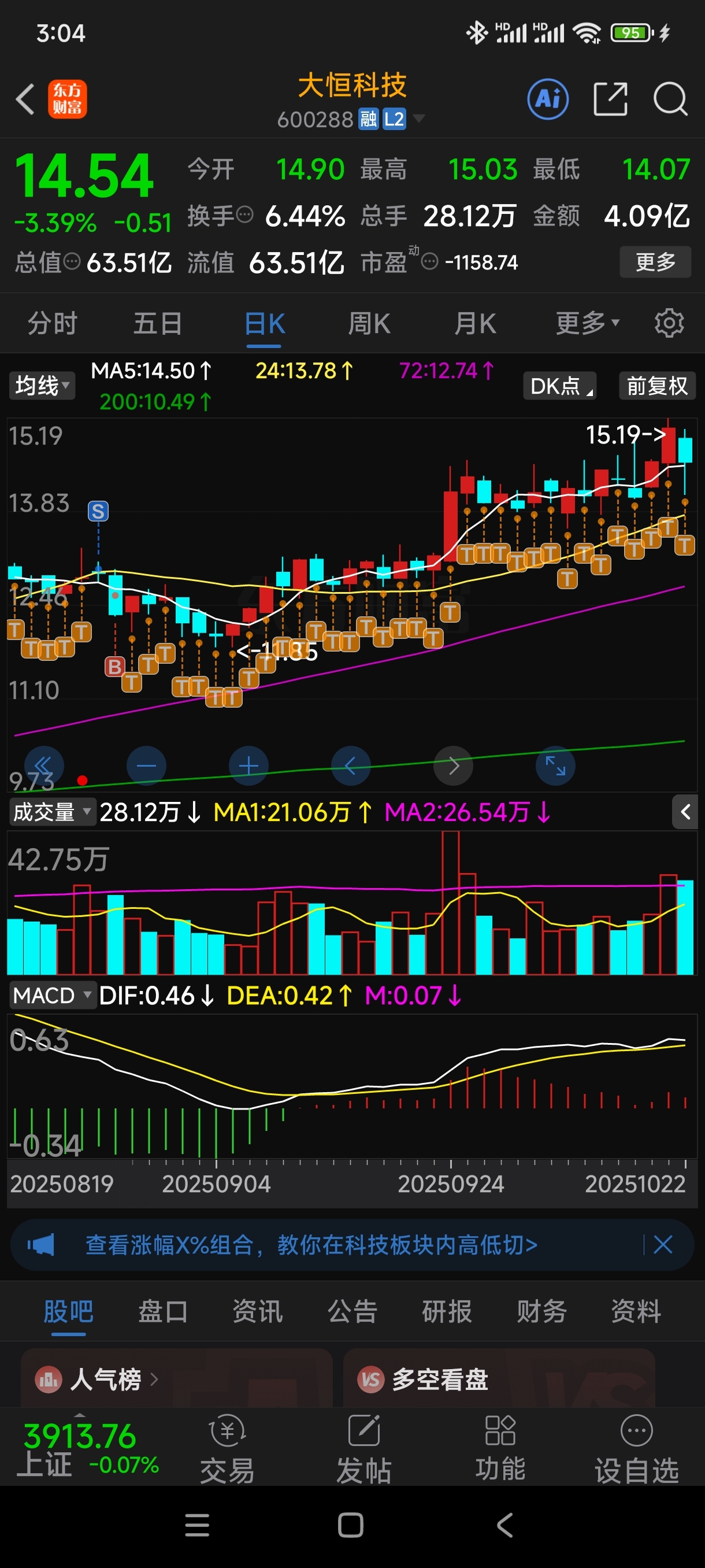The height and width of the screenshot is (1568, 705).
Task: Move chart left with arrow button
Action: click(x=351, y=765)
